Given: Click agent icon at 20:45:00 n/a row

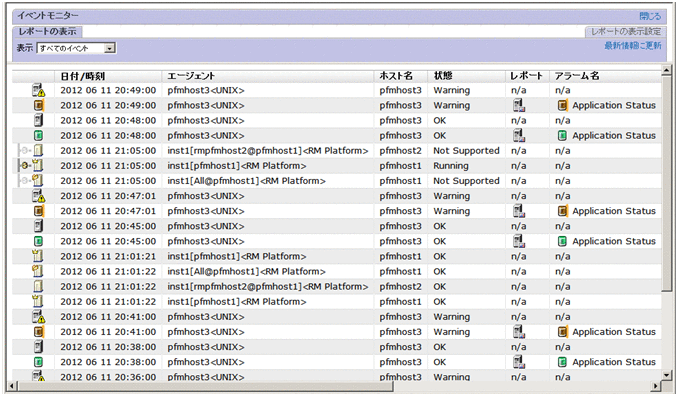Looking at the screenshot, I should point(38,226).
